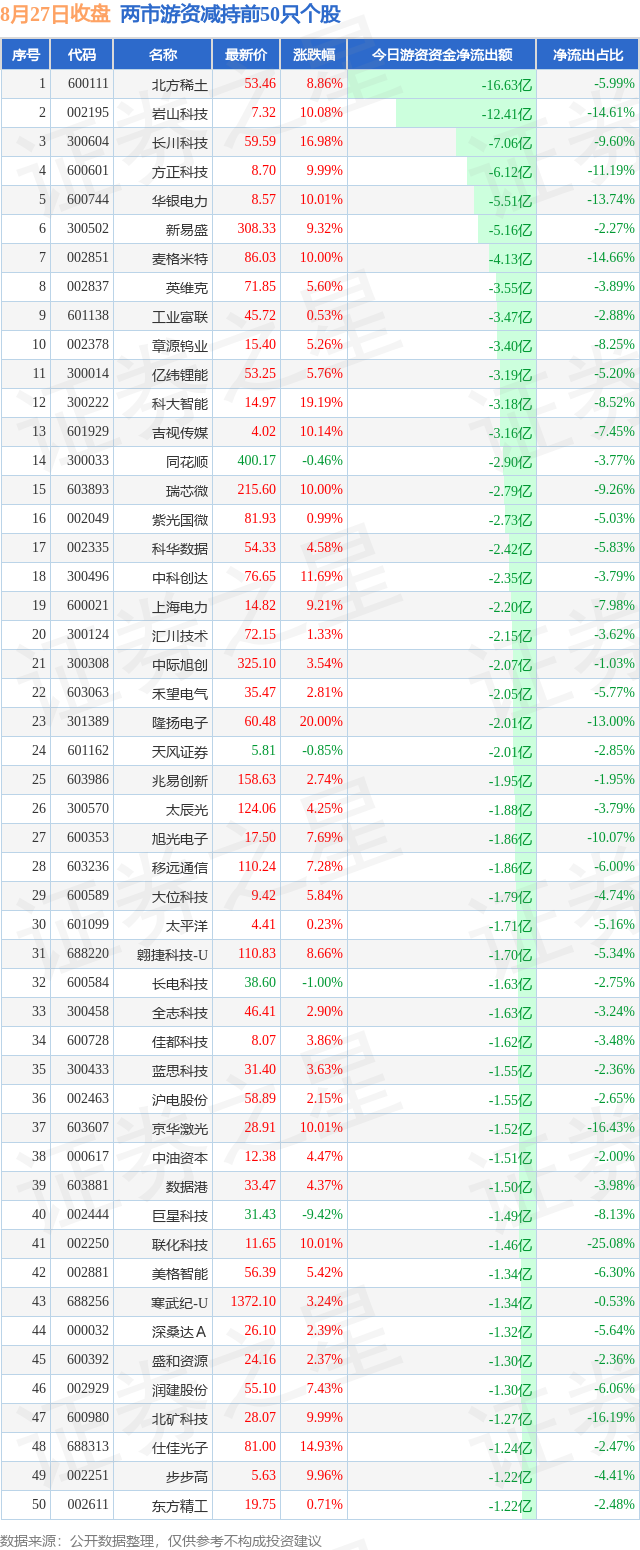Click the price 400.17 for 同花顺
Screen dimensions: 640x1550
[x=258, y=461]
